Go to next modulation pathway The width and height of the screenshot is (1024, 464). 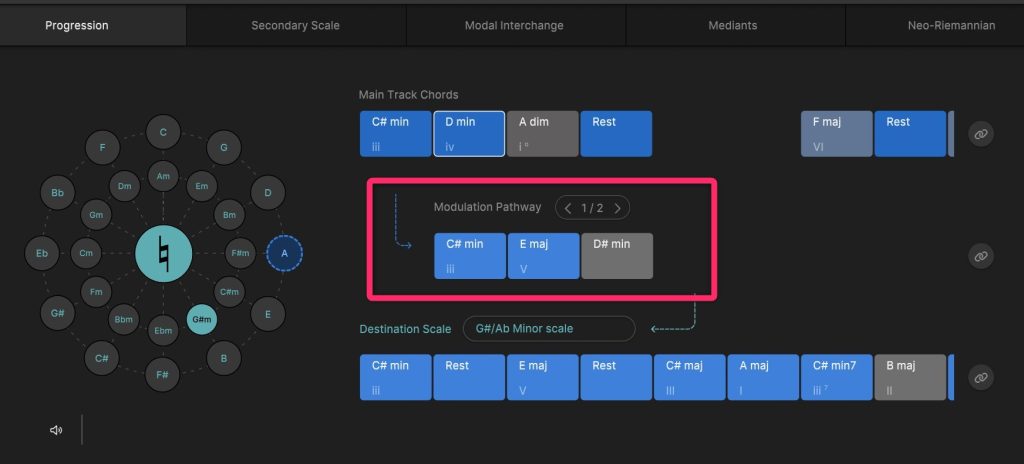pos(617,208)
